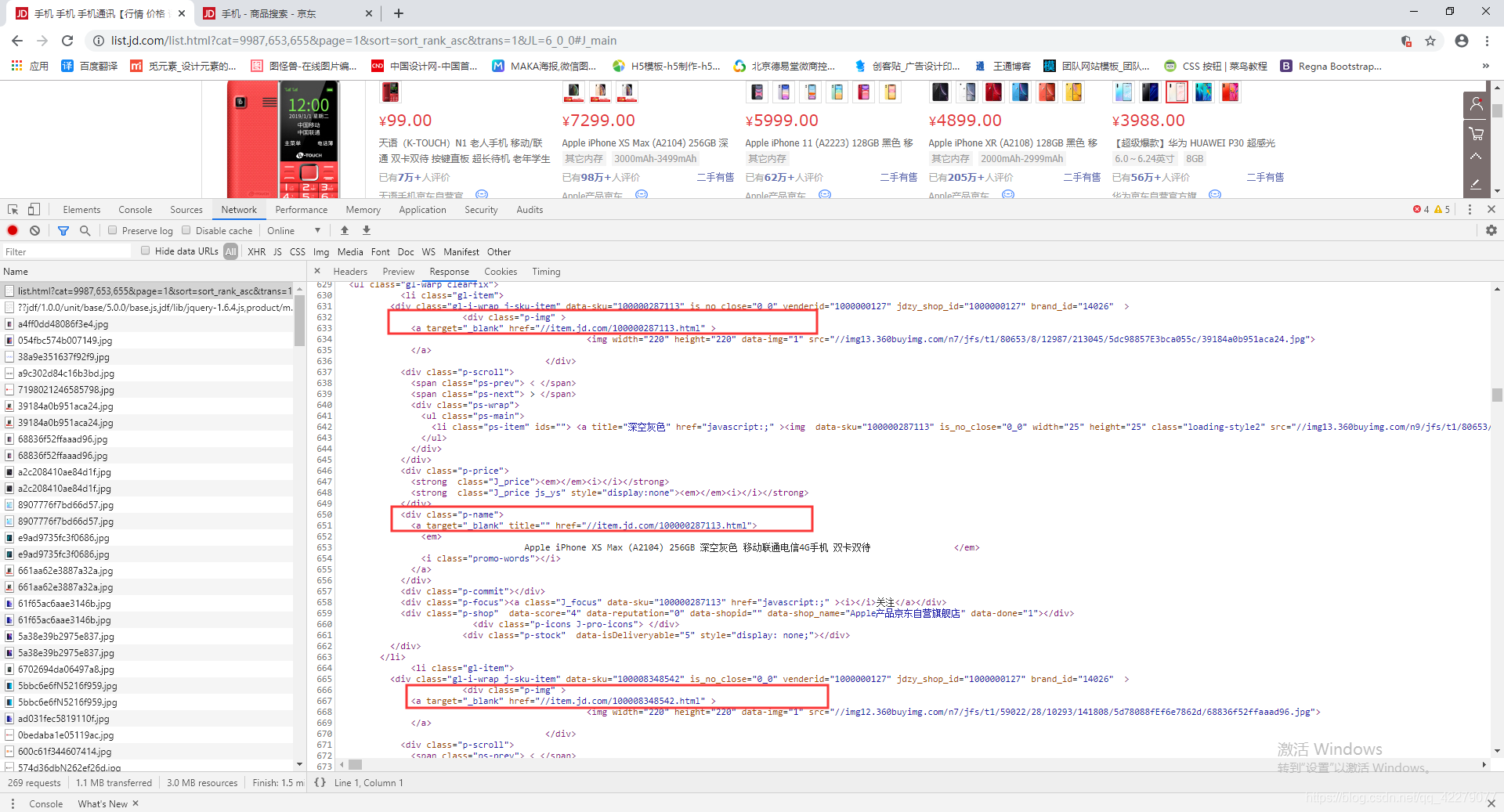This screenshot has width=1504, height=812.
Task: Select the list.html request row
Action: coord(148,291)
